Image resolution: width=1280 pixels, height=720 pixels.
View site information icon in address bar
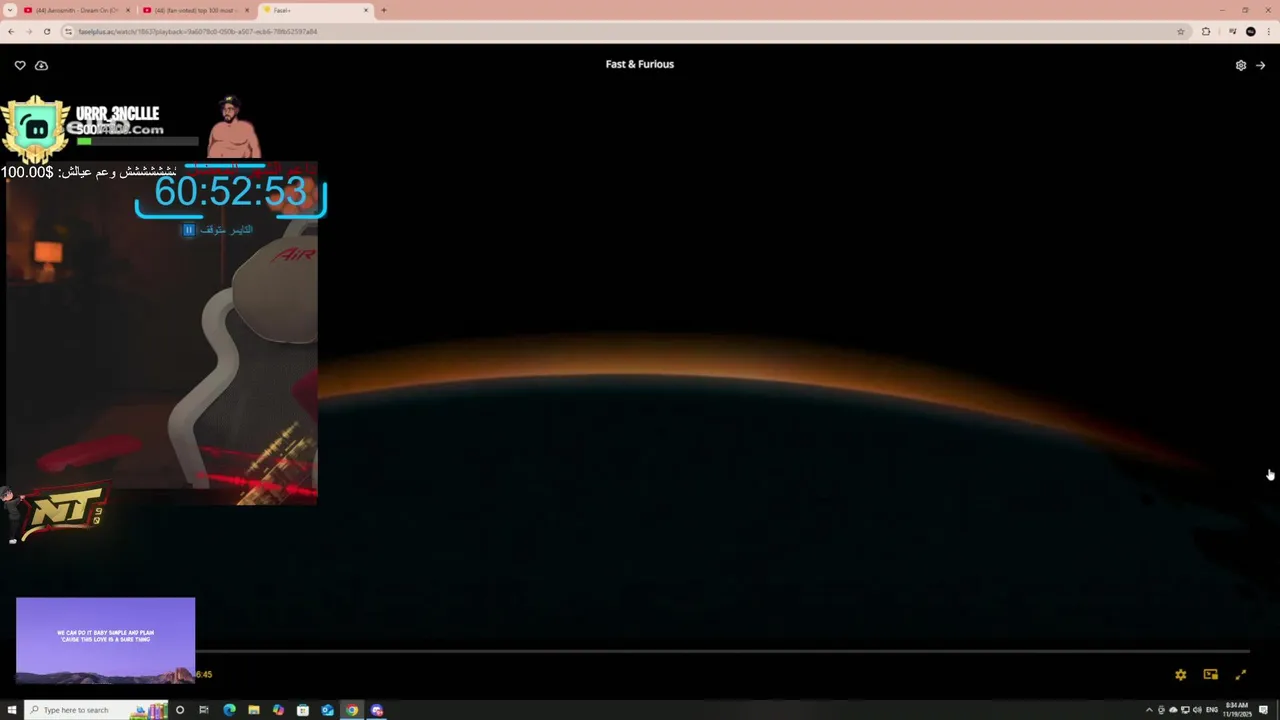(69, 31)
